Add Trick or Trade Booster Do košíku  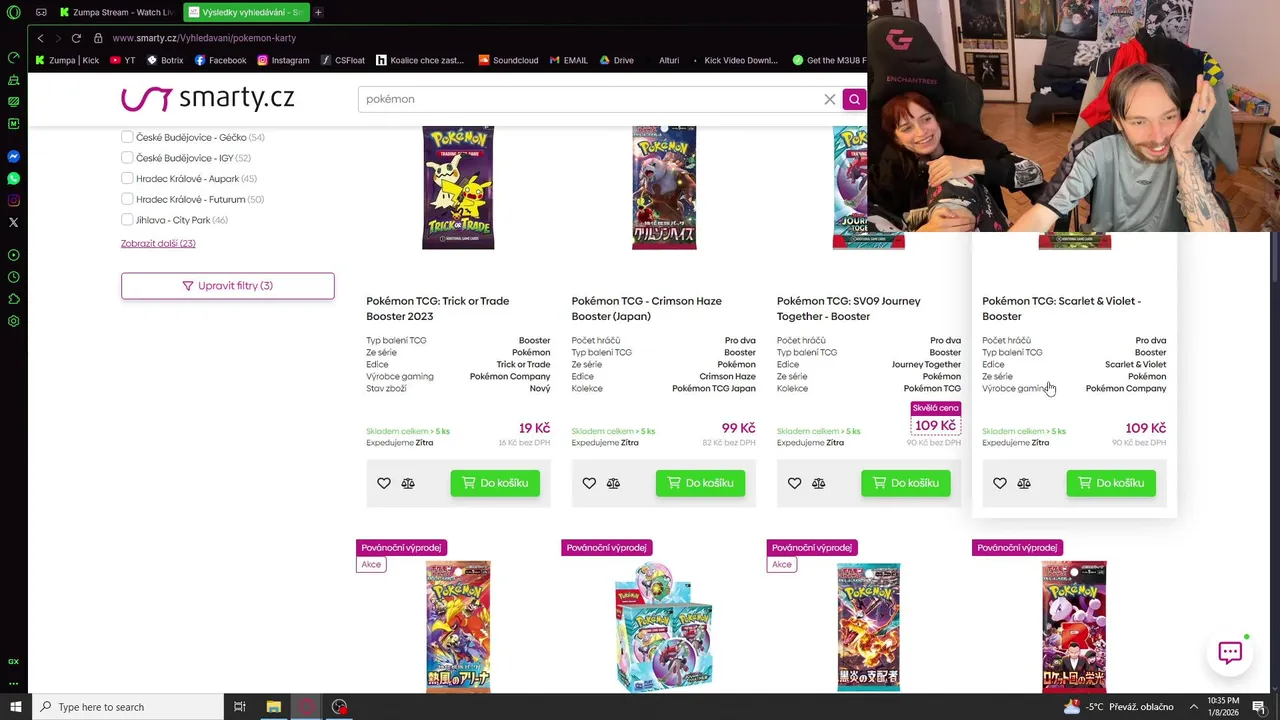coord(495,483)
